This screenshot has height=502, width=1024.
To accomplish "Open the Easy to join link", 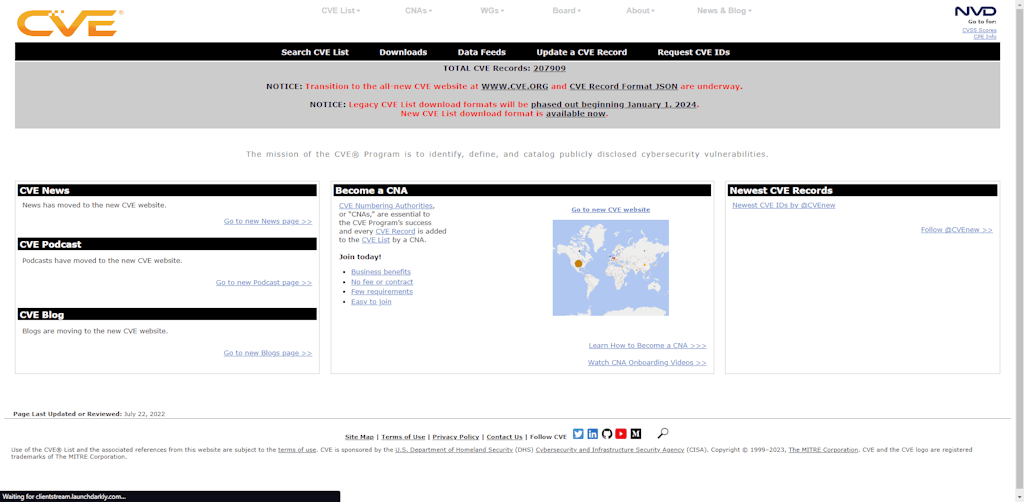I will coord(371,302).
